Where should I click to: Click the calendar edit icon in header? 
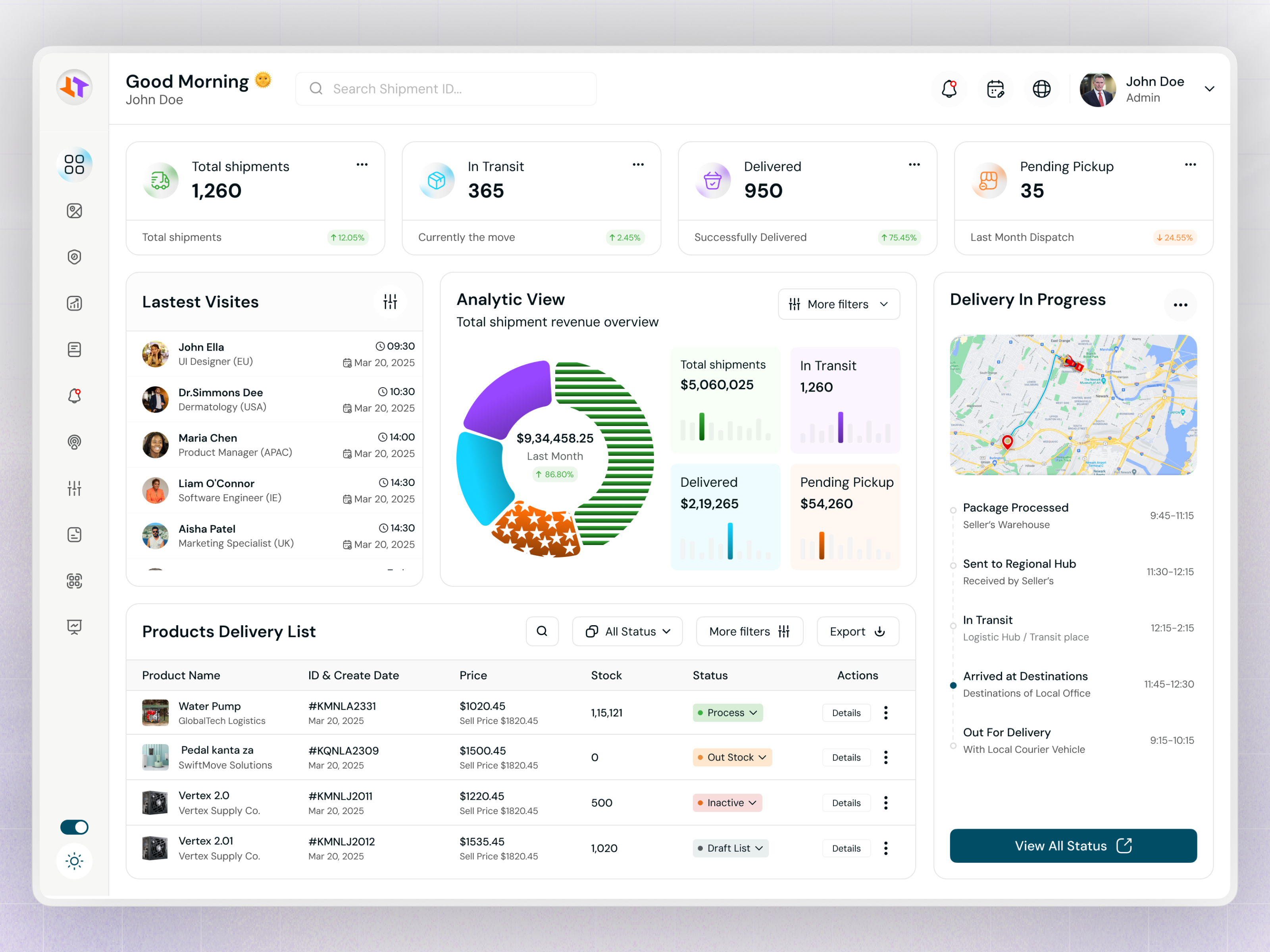995,88
